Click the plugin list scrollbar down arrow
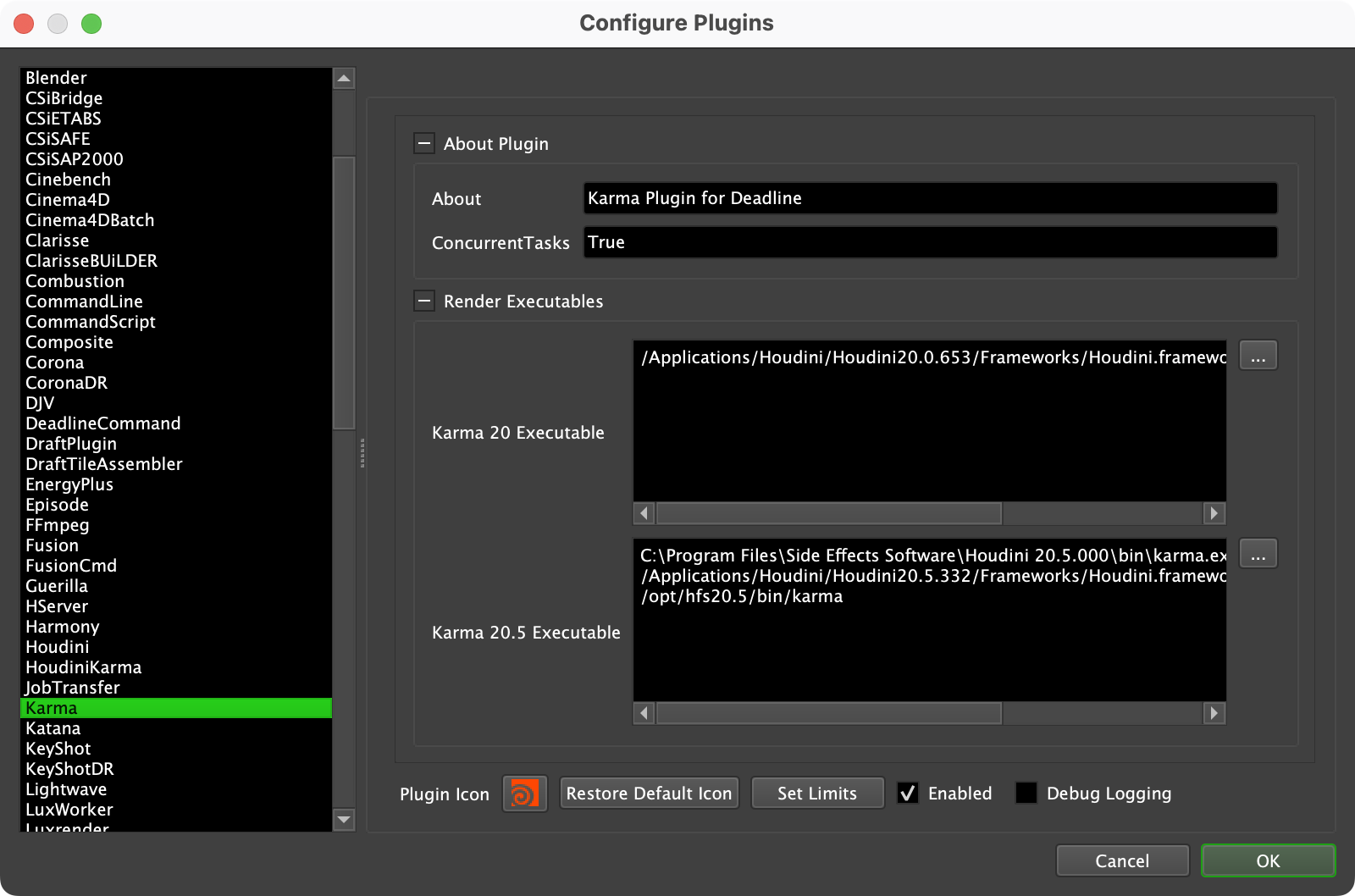 click(x=344, y=820)
